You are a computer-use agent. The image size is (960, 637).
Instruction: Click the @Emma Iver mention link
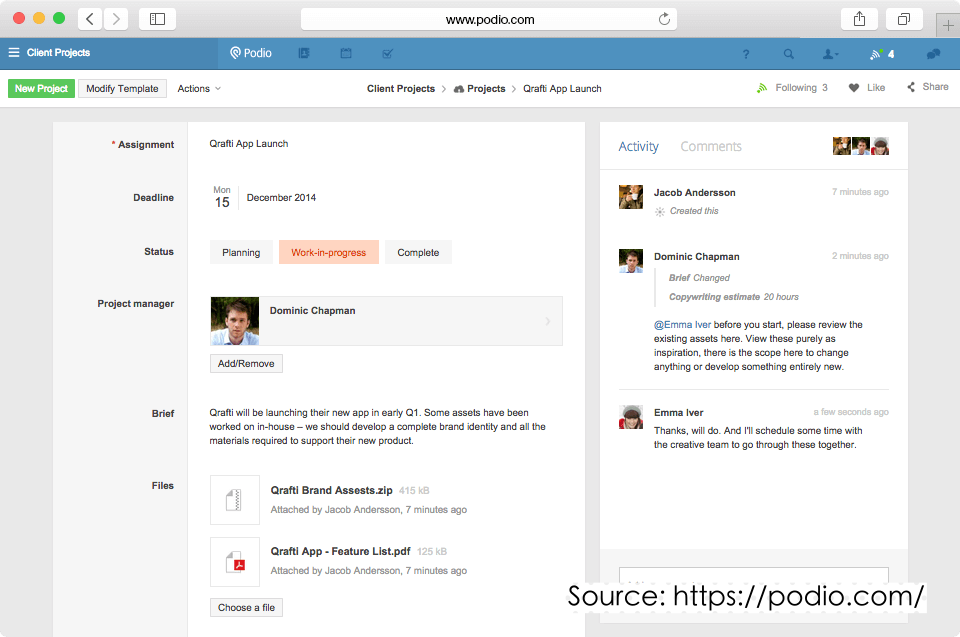pos(682,325)
